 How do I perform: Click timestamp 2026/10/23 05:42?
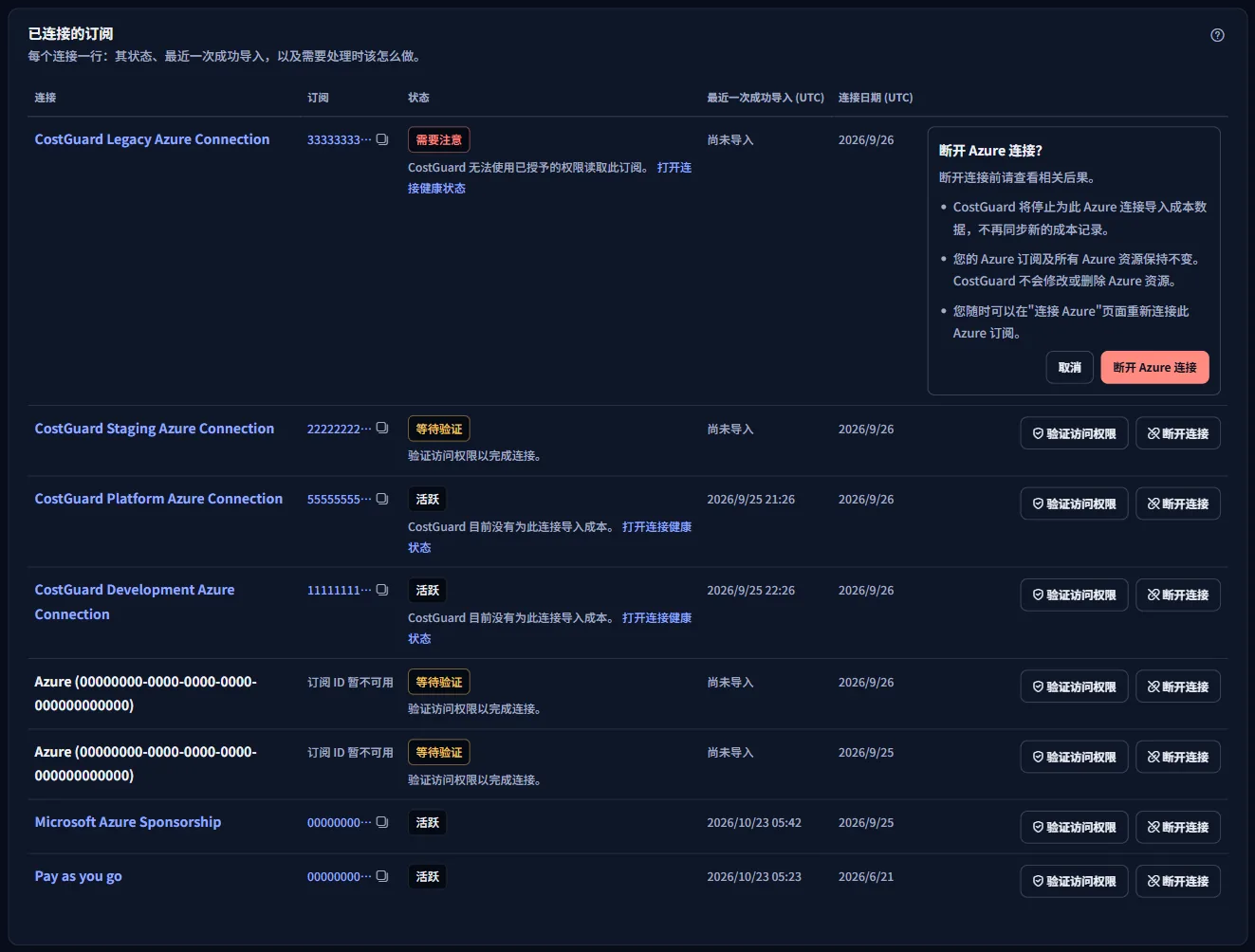tap(753, 823)
